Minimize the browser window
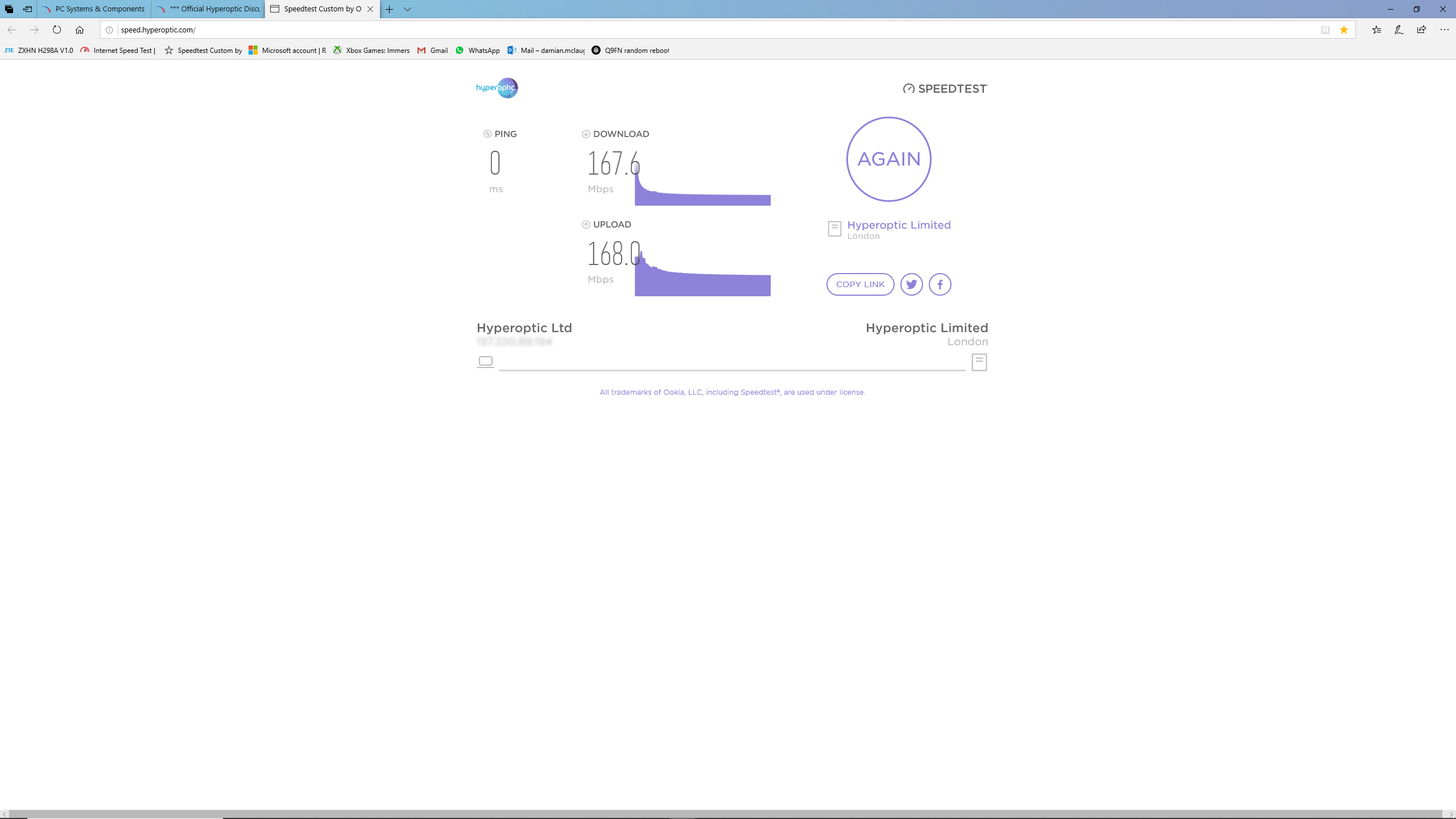 [1391, 9]
